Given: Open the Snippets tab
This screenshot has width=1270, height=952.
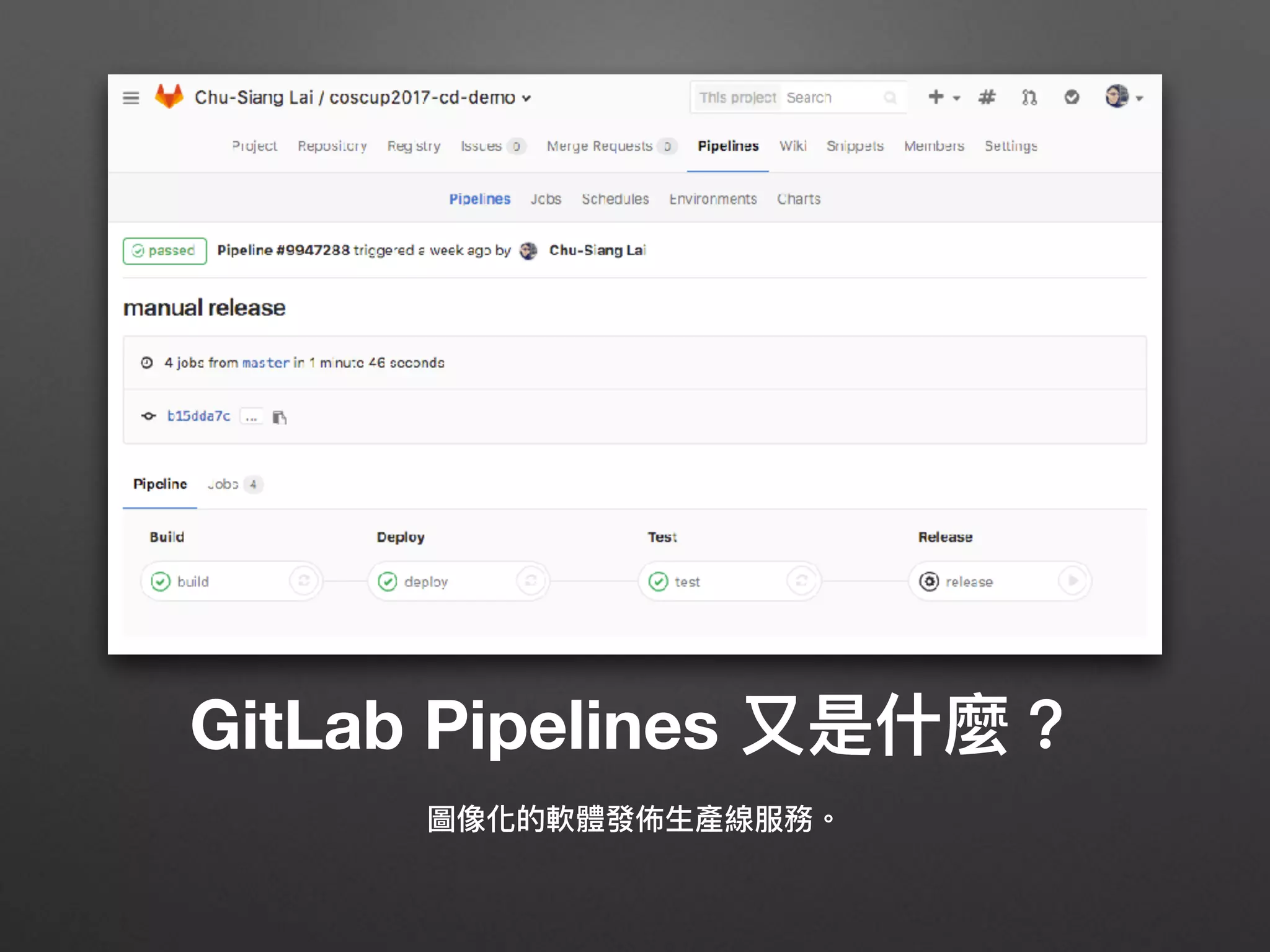Looking at the screenshot, I should 855,146.
